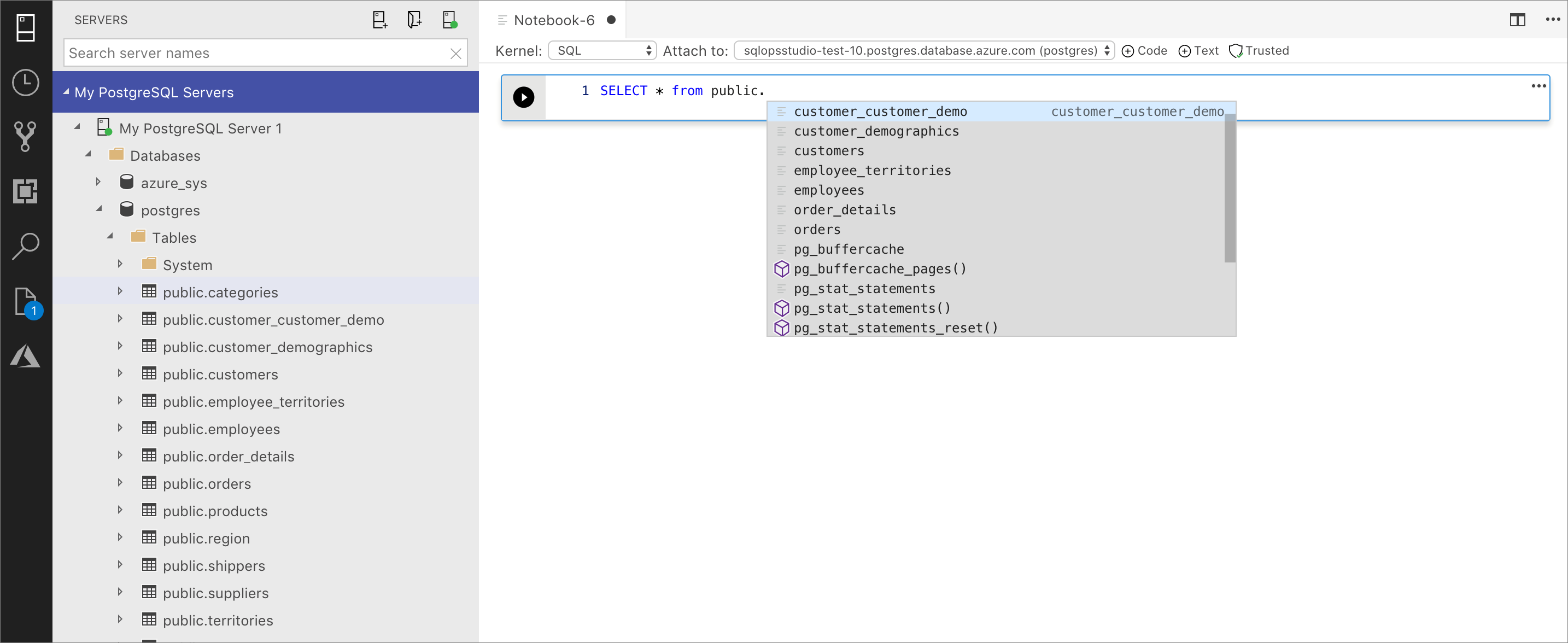The width and height of the screenshot is (1568, 643).
Task: Choose employees autocomplete suggestion
Action: (x=996, y=190)
